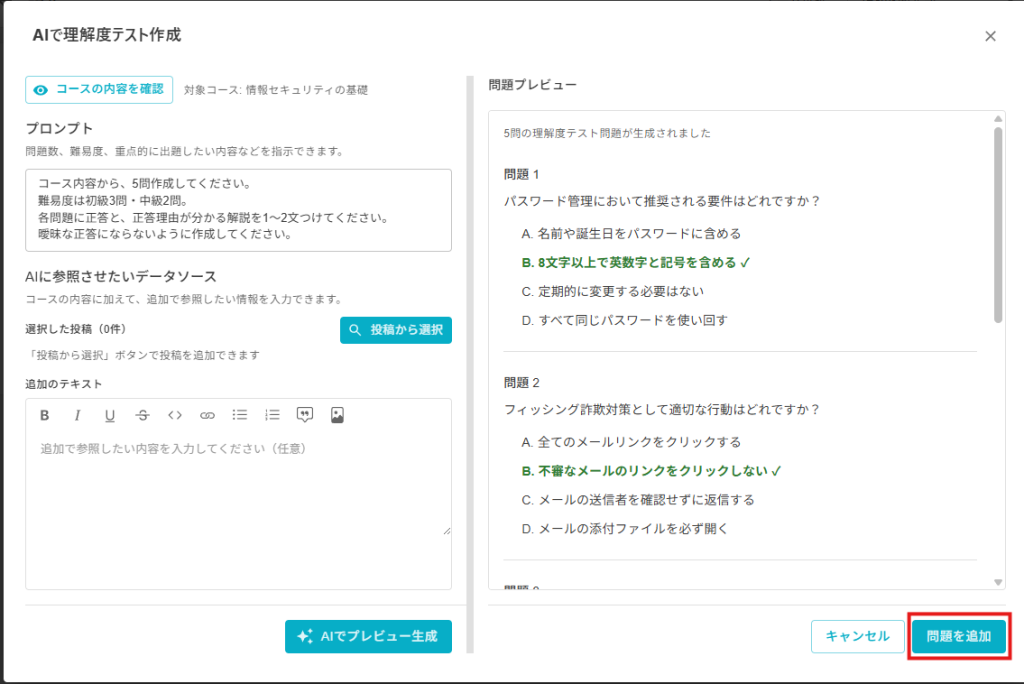Click the underline formatting icon
This screenshot has width=1024, height=684.
click(x=110, y=415)
